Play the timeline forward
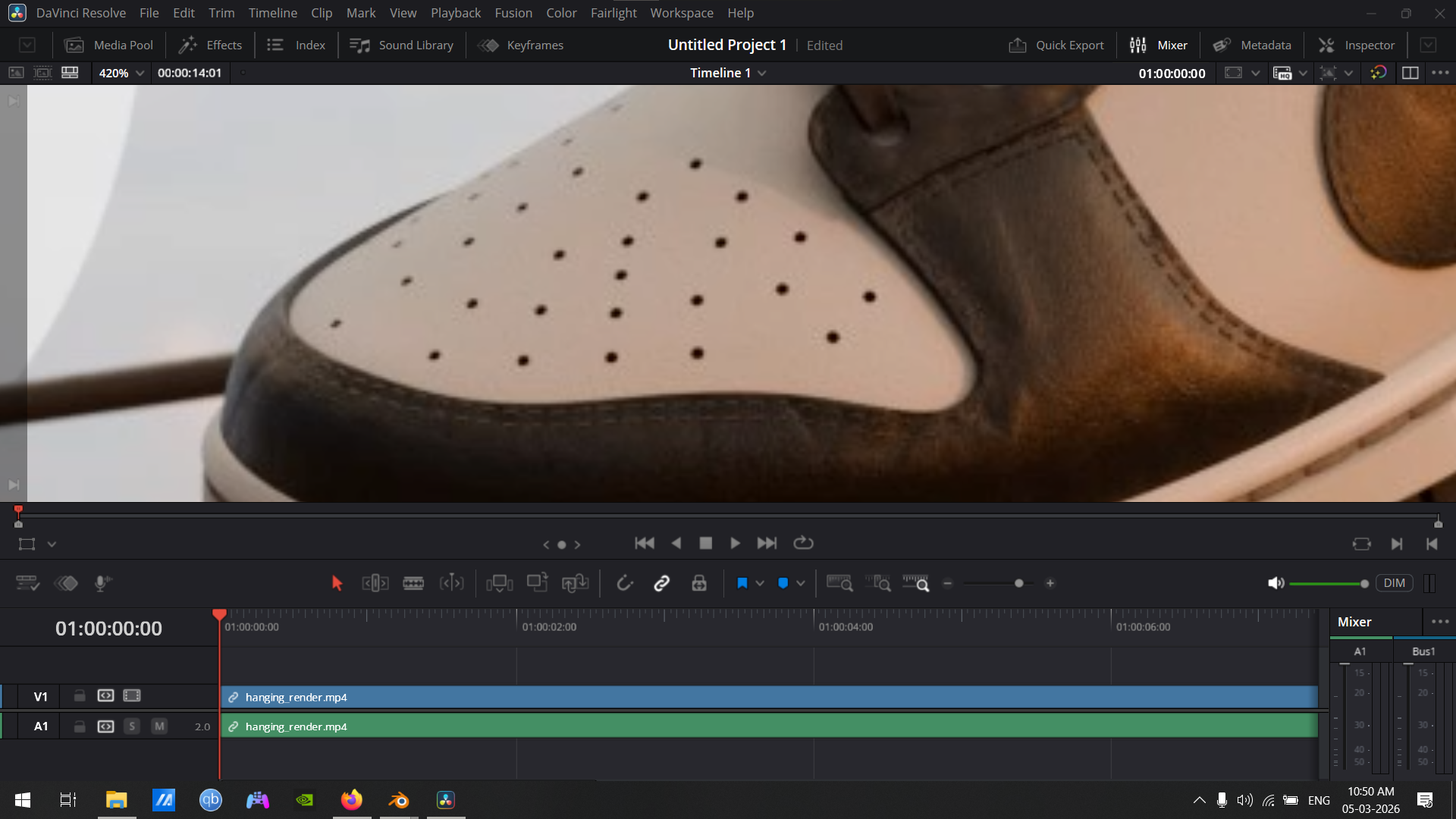Screen dimensions: 1456x819 coord(735,543)
